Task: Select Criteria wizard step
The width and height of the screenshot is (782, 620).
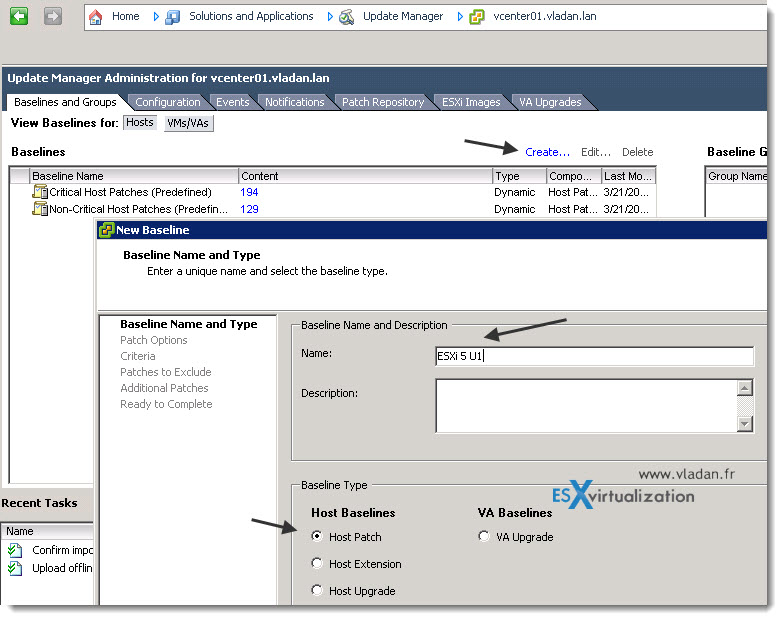Action: click(x=138, y=356)
